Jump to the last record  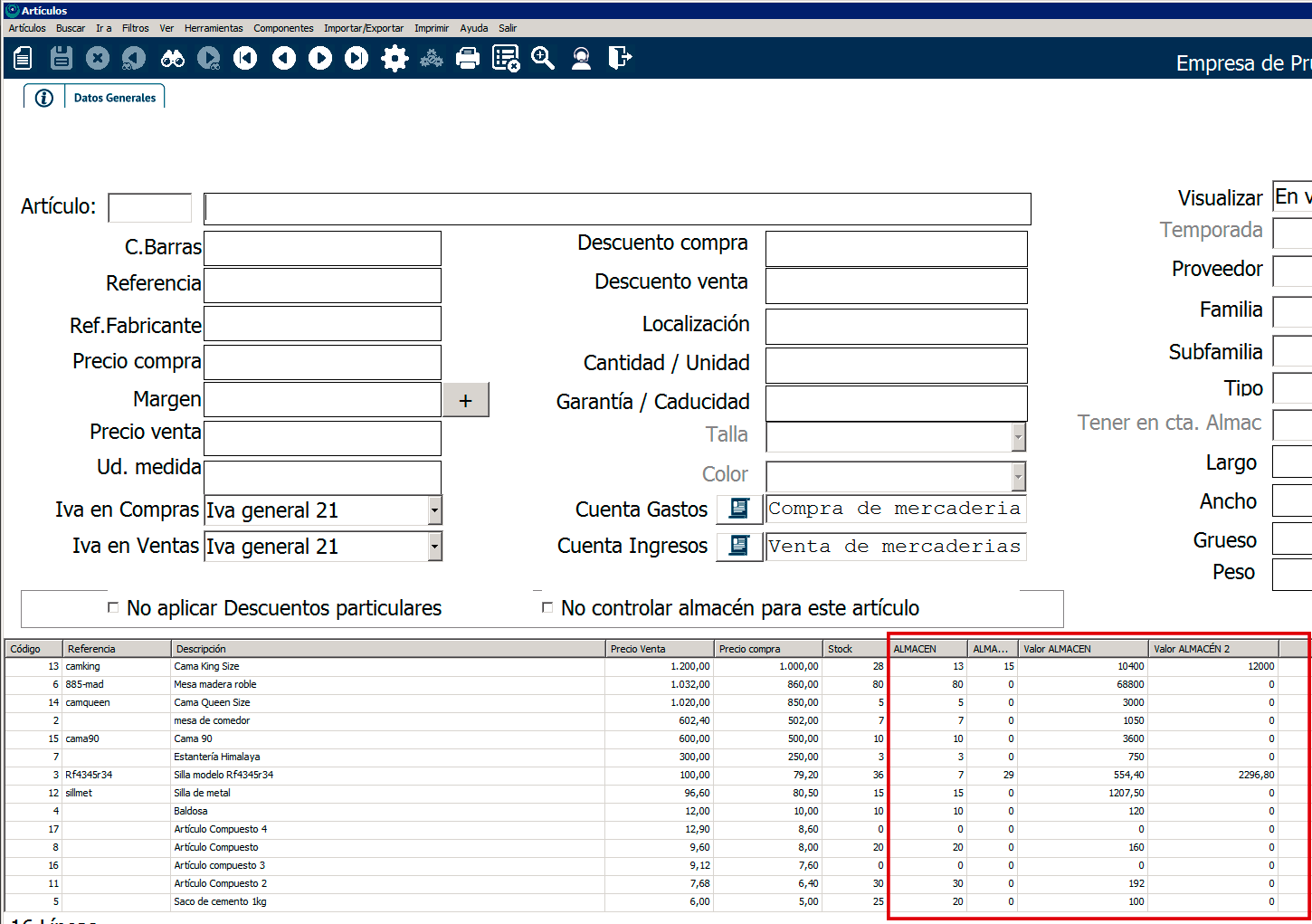(357, 59)
